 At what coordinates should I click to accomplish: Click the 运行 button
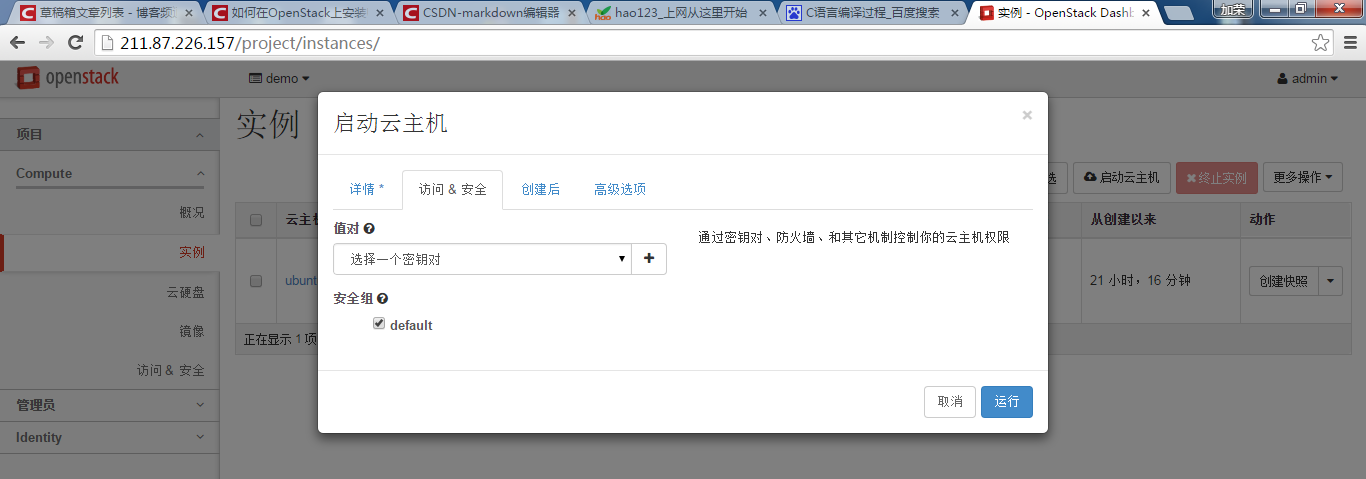(x=1007, y=401)
